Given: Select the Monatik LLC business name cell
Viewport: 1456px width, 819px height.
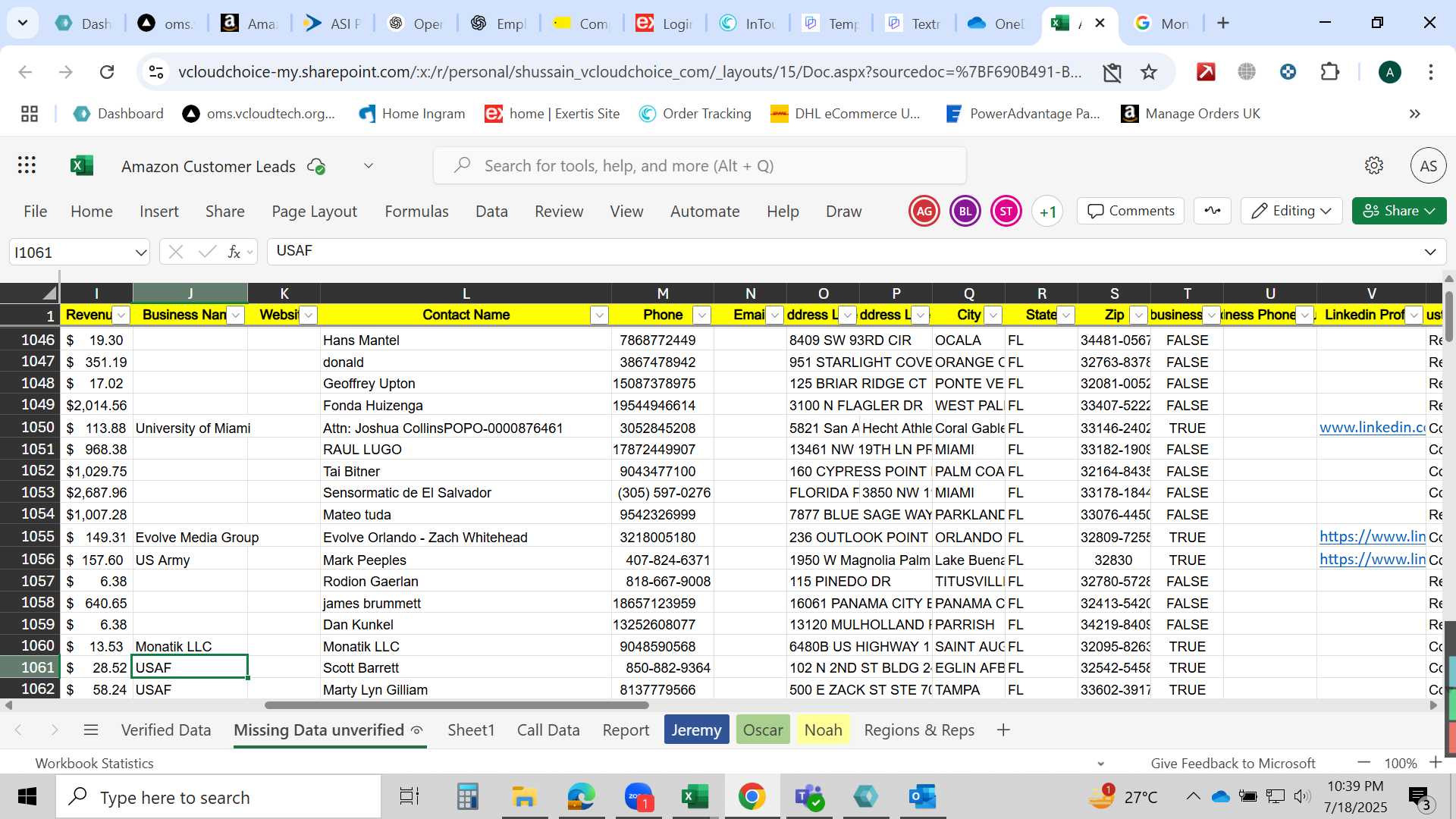Looking at the screenshot, I should tap(190, 646).
